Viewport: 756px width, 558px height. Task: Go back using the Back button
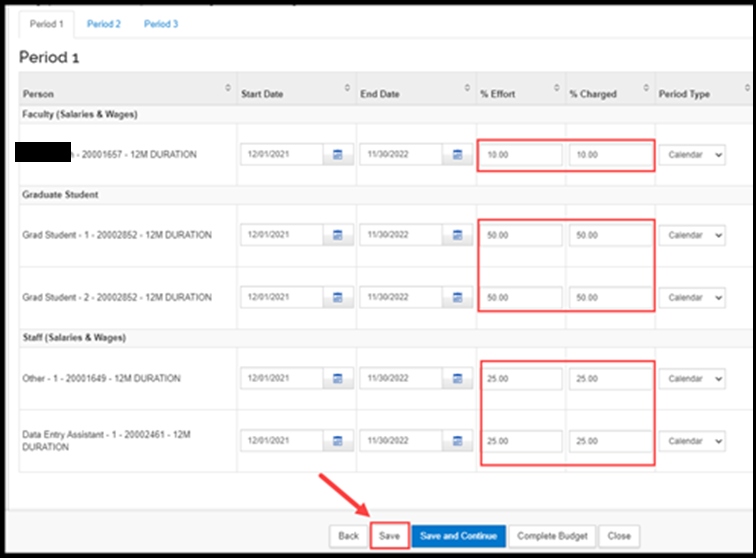click(x=348, y=536)
